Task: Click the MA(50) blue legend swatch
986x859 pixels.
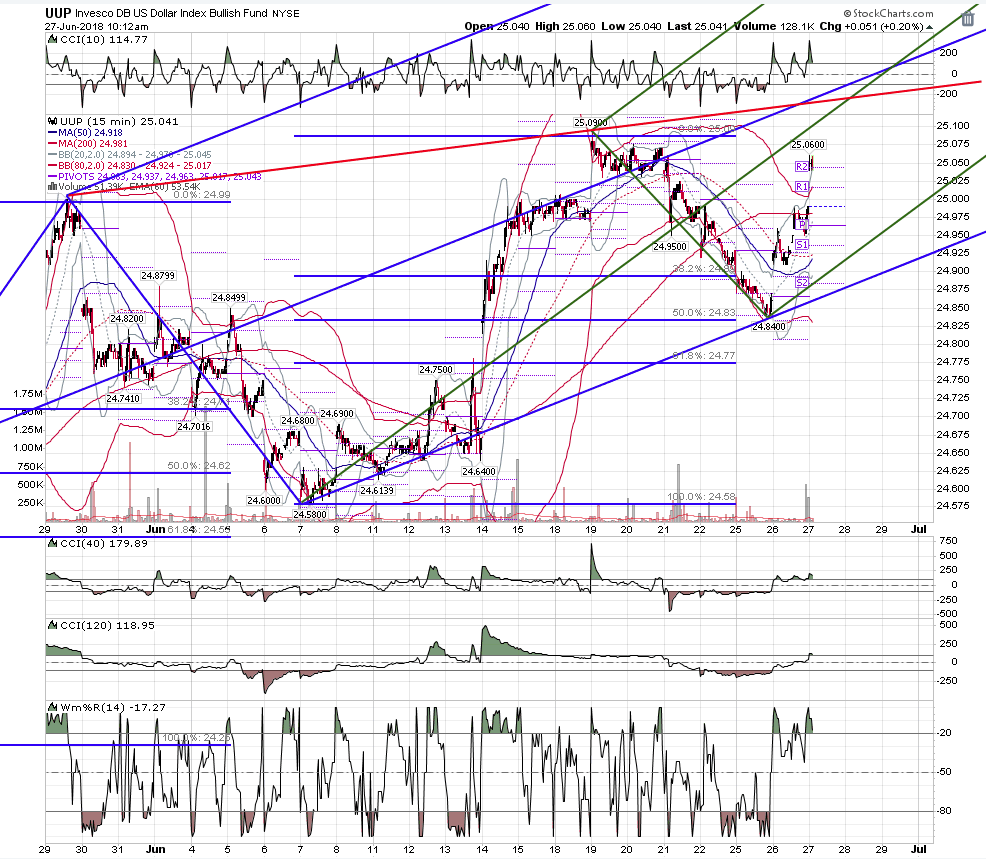Action: [53, 133]
